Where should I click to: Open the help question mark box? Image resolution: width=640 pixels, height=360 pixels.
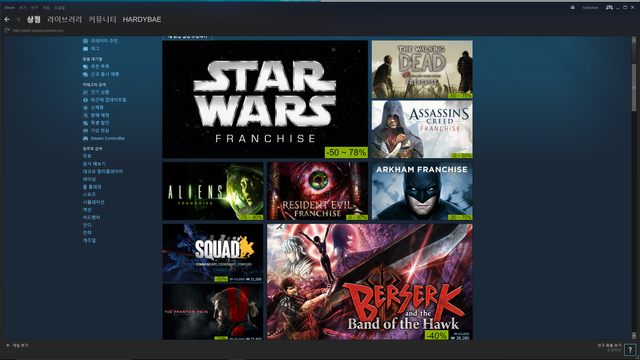630,349
